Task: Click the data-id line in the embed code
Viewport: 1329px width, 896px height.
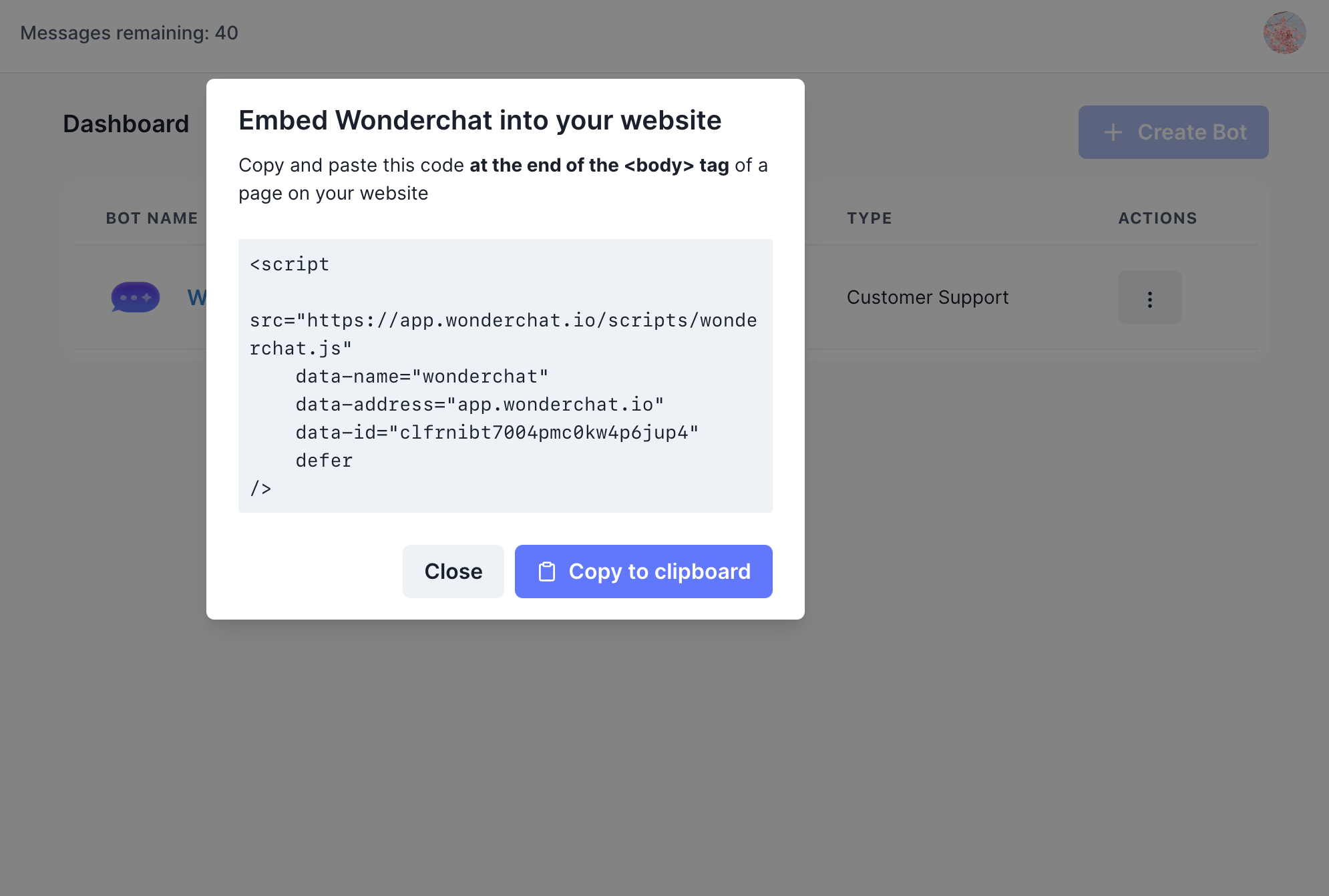Action: tap(496, 433)
